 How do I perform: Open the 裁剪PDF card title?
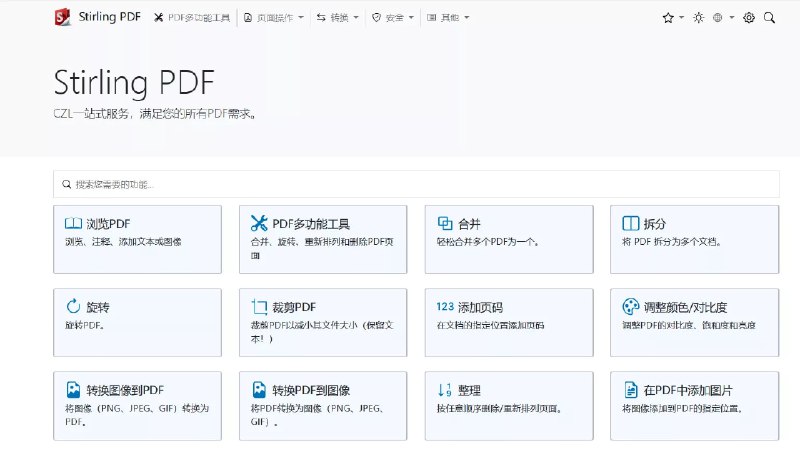[294, 307]
